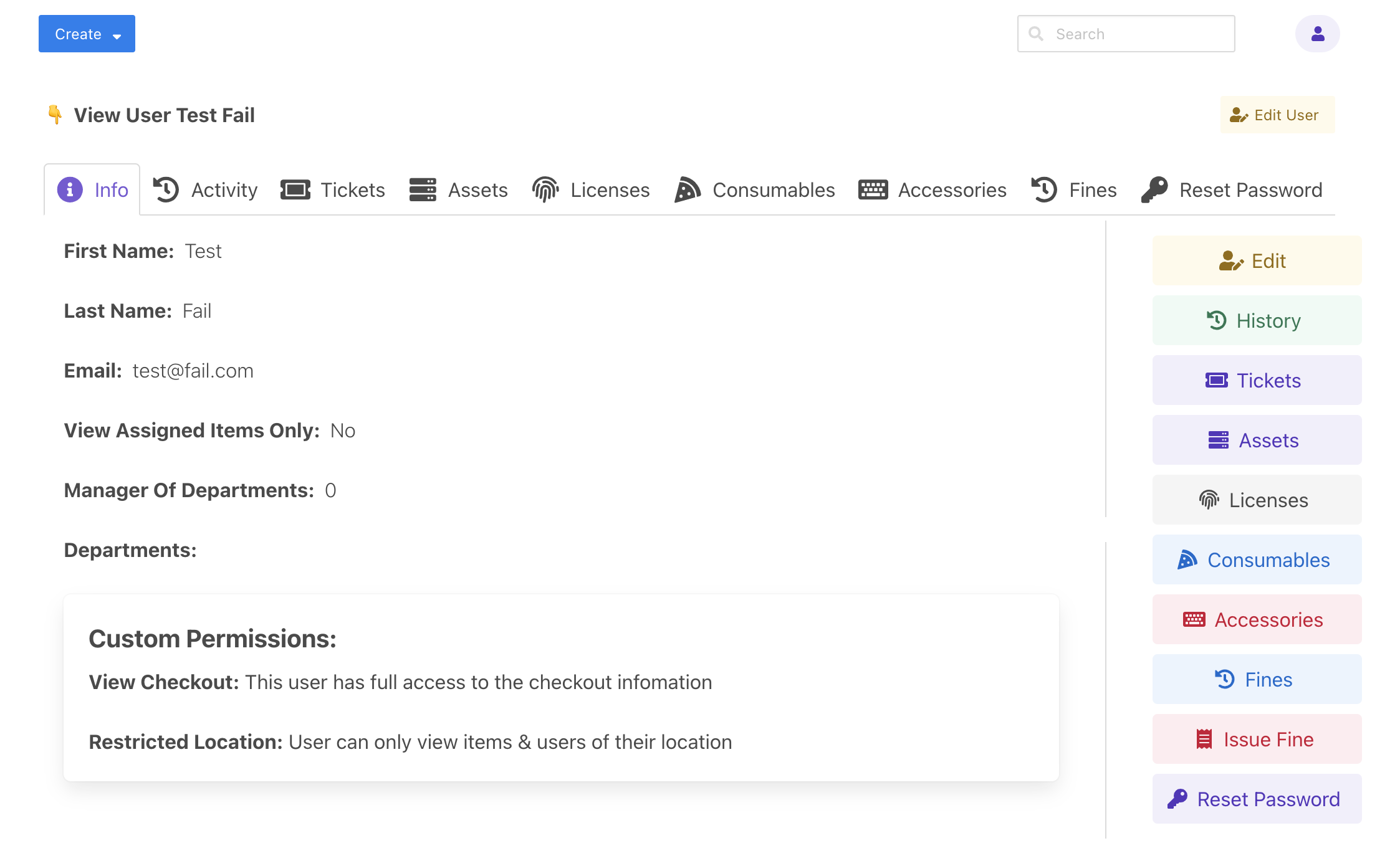
Task: Click the ticket icon on Tickets tab
Action: [295, 189]
